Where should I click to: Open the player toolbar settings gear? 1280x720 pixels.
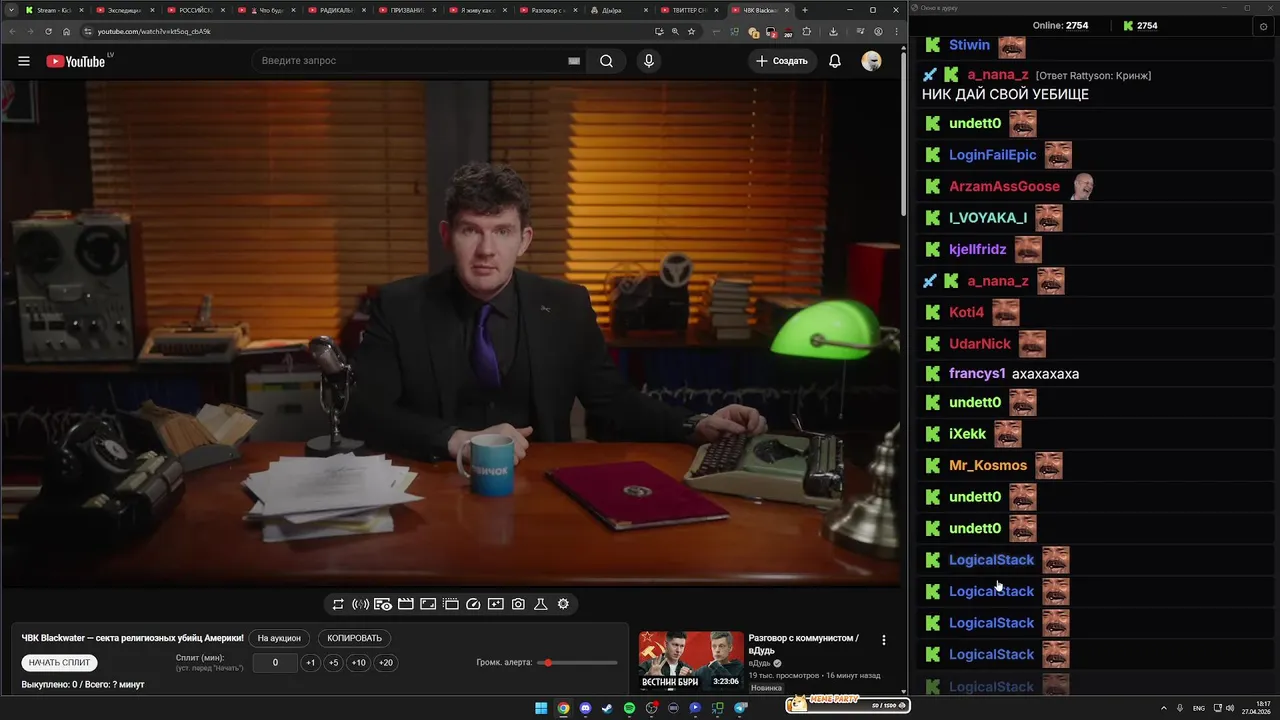563,604
